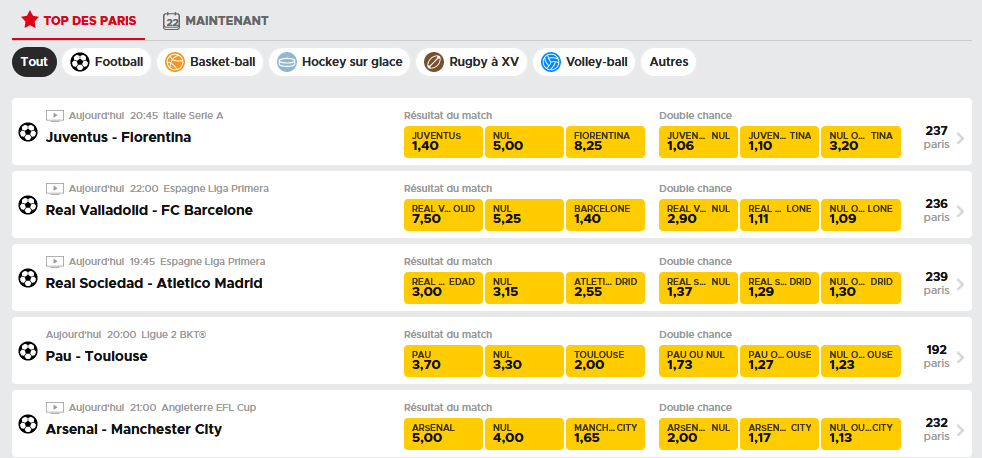This screenshot has height=458, width=982.
Task: Select Nul odds 3,15 for Real Sociedad match
Action: click(x=524, y=288)
